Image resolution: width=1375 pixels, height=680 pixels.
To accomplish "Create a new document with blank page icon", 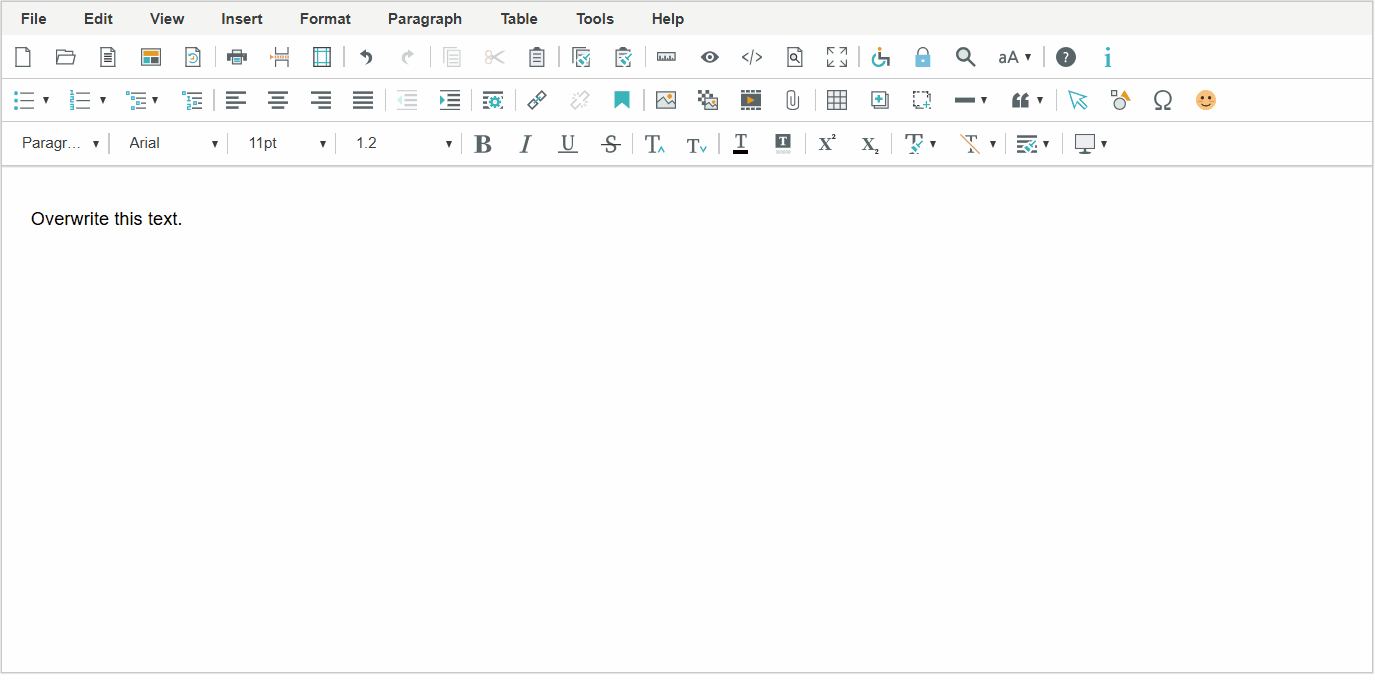I will 23,57.
